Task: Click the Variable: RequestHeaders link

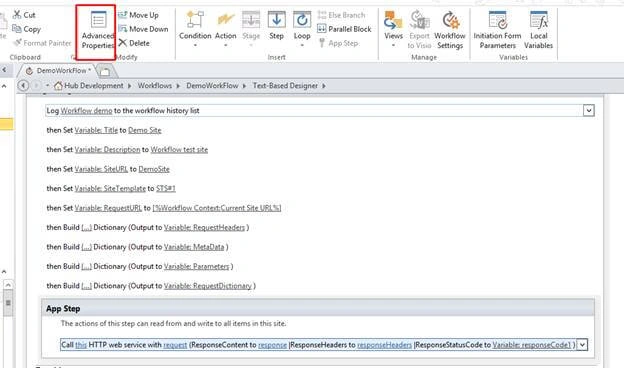Action: [205, 228]
